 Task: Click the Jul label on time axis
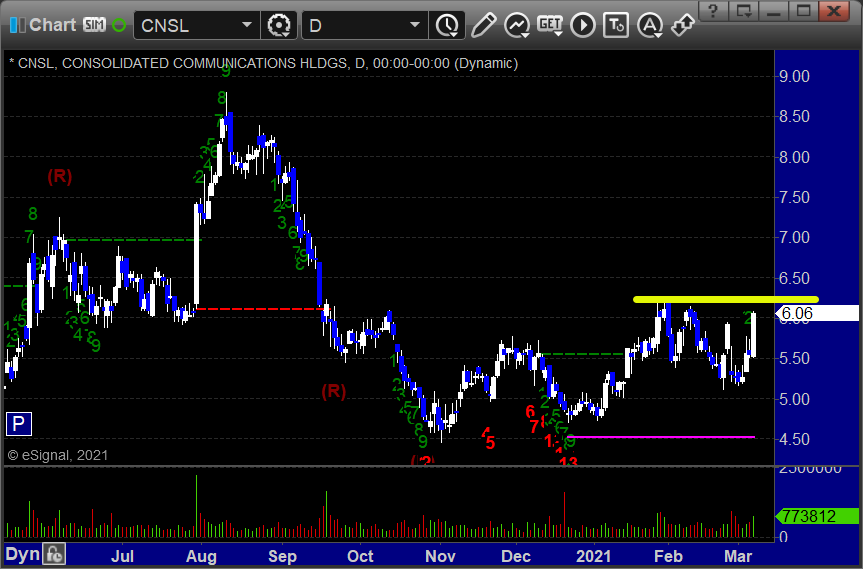tap(122, 556)
